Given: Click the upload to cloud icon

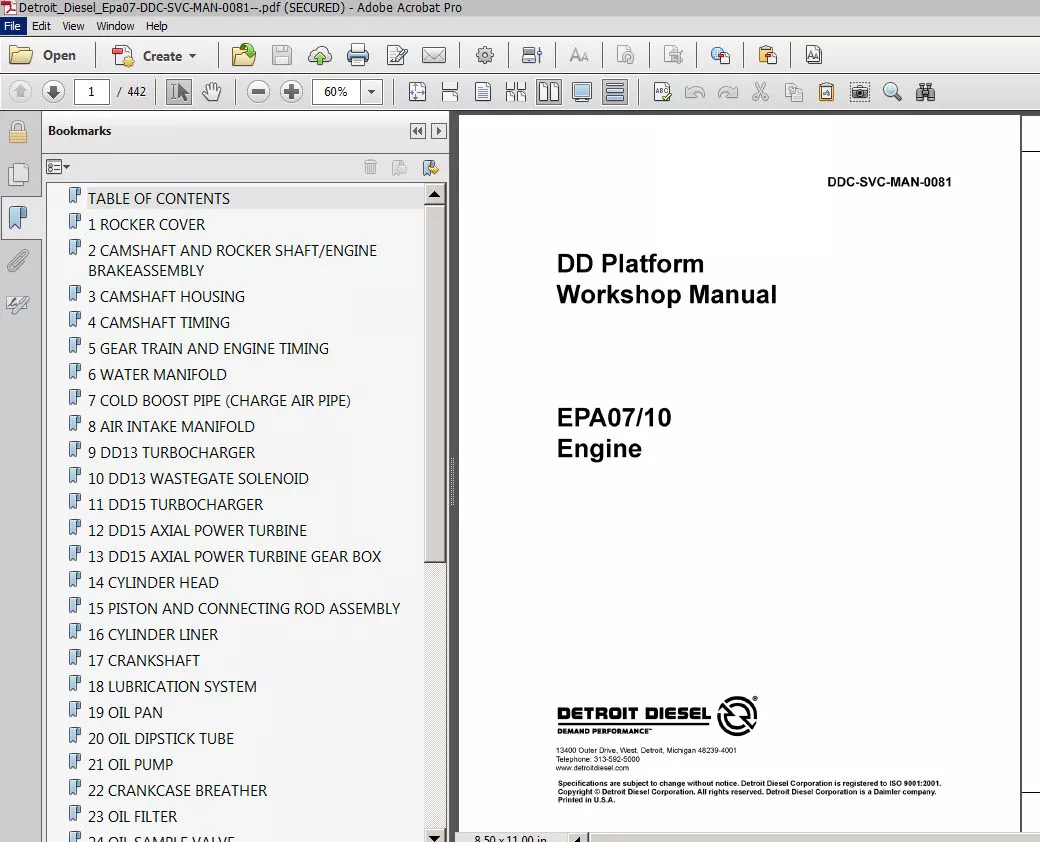Looking at the screenshot, I should [x=320, y=56].
